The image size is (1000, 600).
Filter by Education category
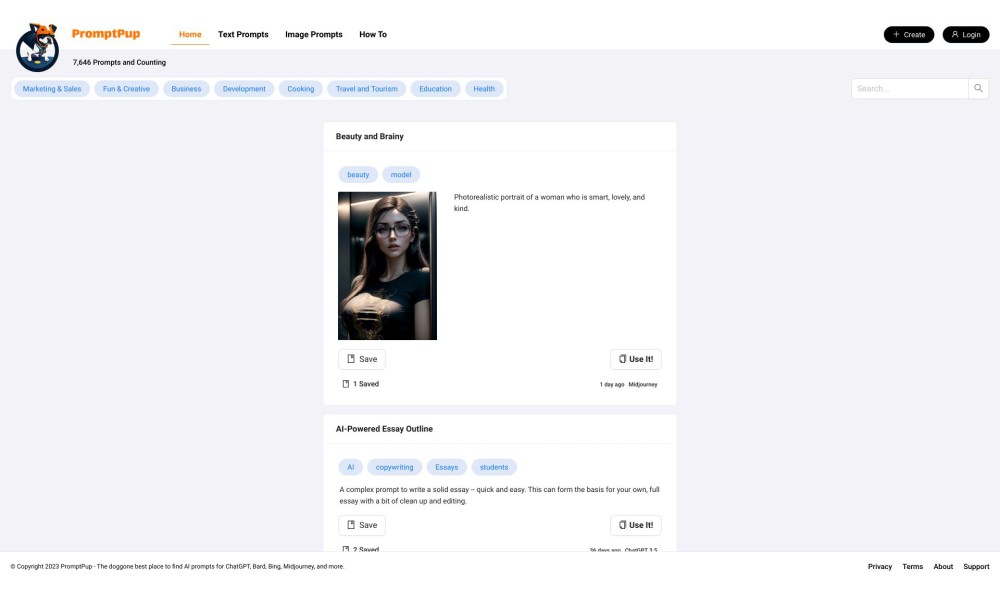pyautogui.click(x=436, y=89)
